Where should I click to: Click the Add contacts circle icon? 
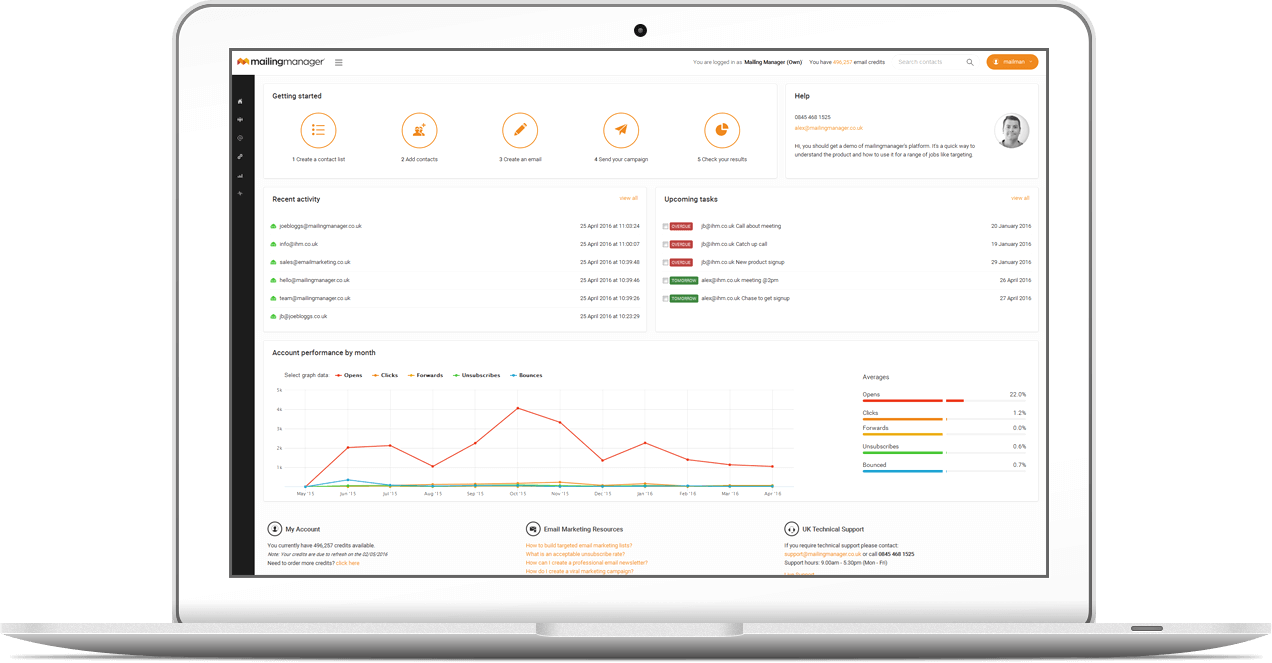pyautogui.click(x=419, y=130)
